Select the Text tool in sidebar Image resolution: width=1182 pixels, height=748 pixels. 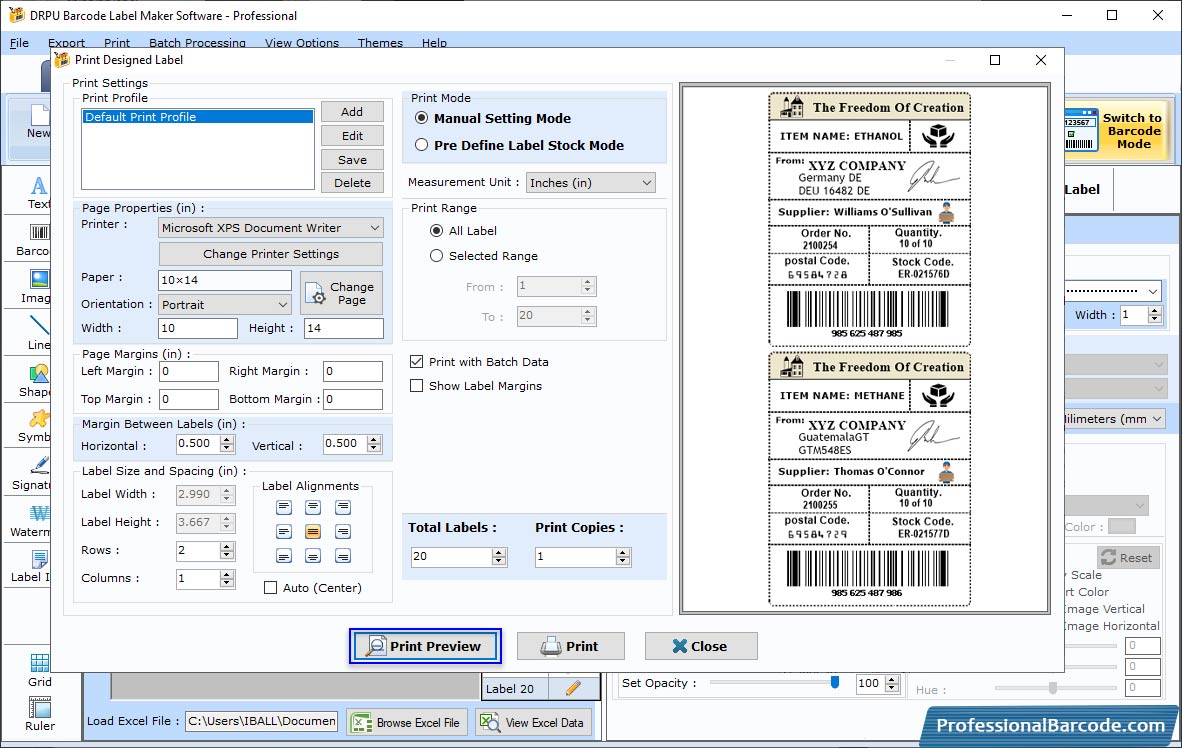(38, 192)
